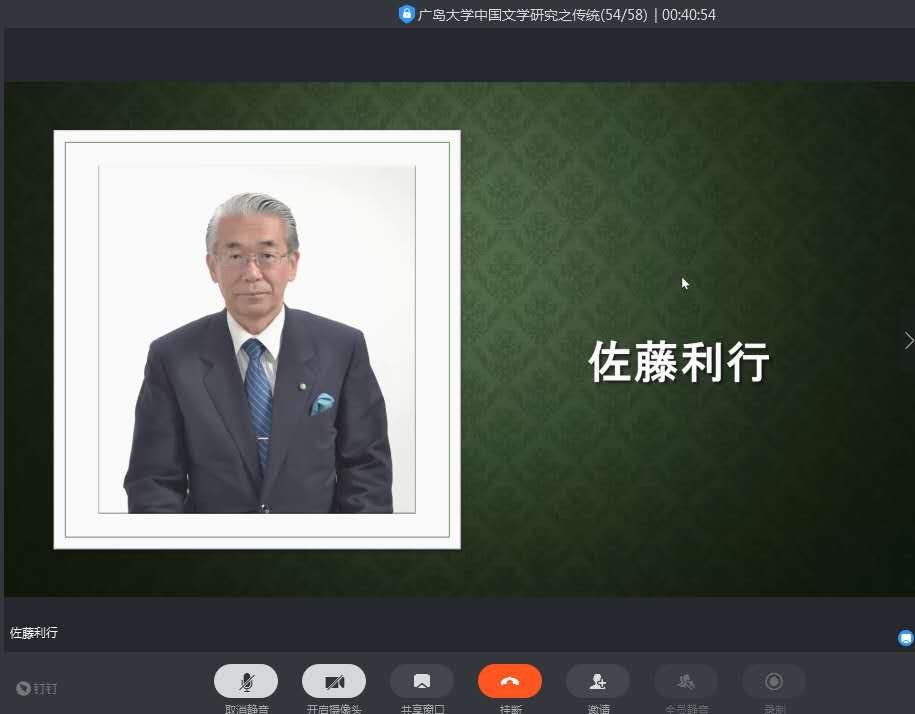This screenshot has height=714, width=915.
Task: Open the blue chat bubble icon
Action: tap(905, 637)
